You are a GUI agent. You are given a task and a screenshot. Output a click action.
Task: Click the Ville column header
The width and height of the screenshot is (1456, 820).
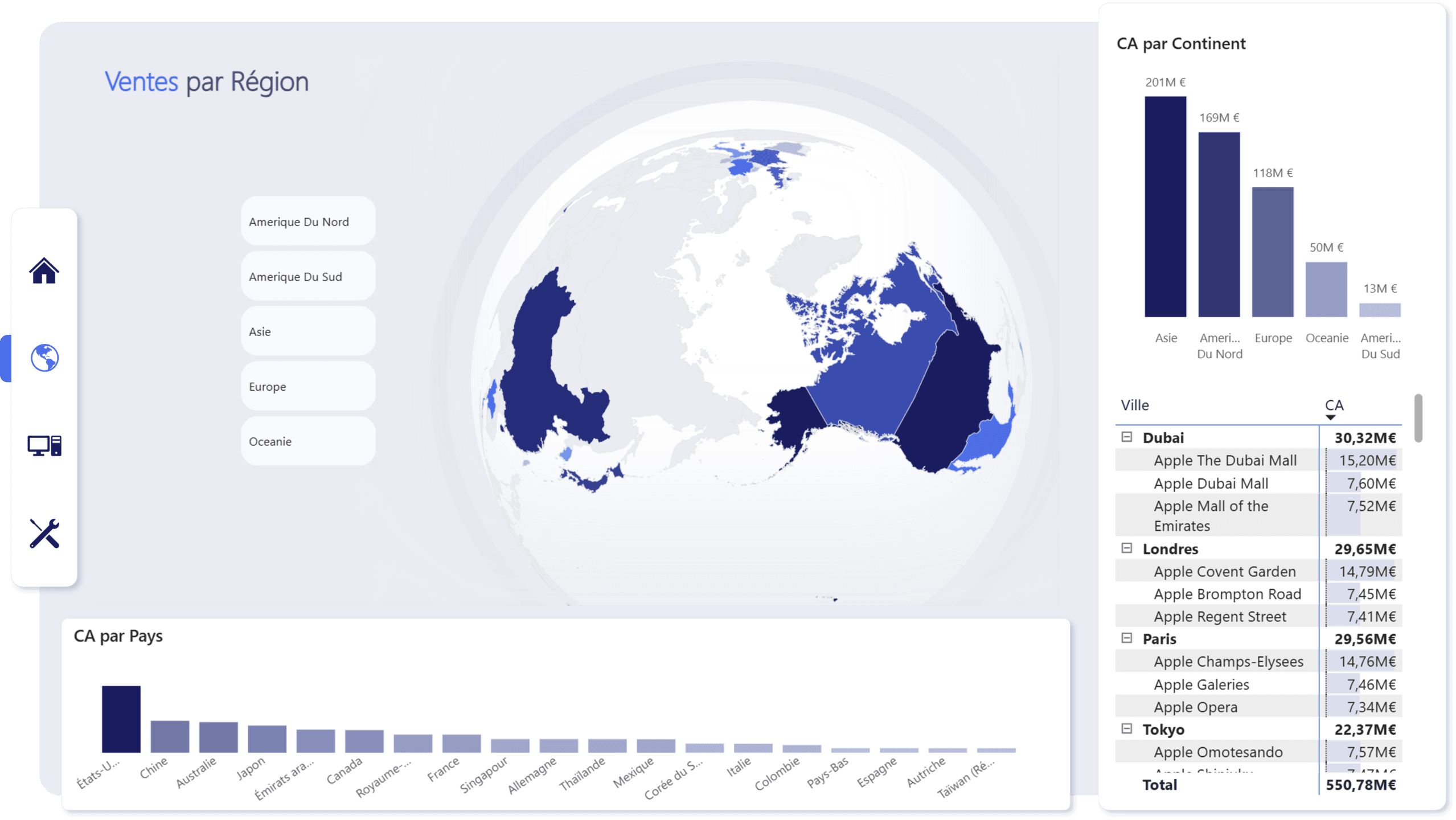click(1135, 405)
